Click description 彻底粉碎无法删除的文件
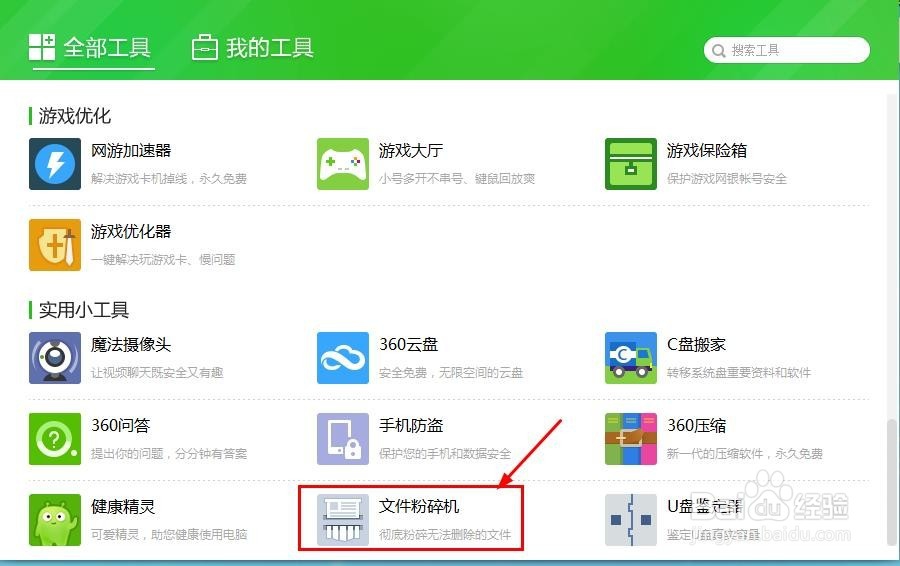This screenshot has height=566, width=900. point(445,534)
